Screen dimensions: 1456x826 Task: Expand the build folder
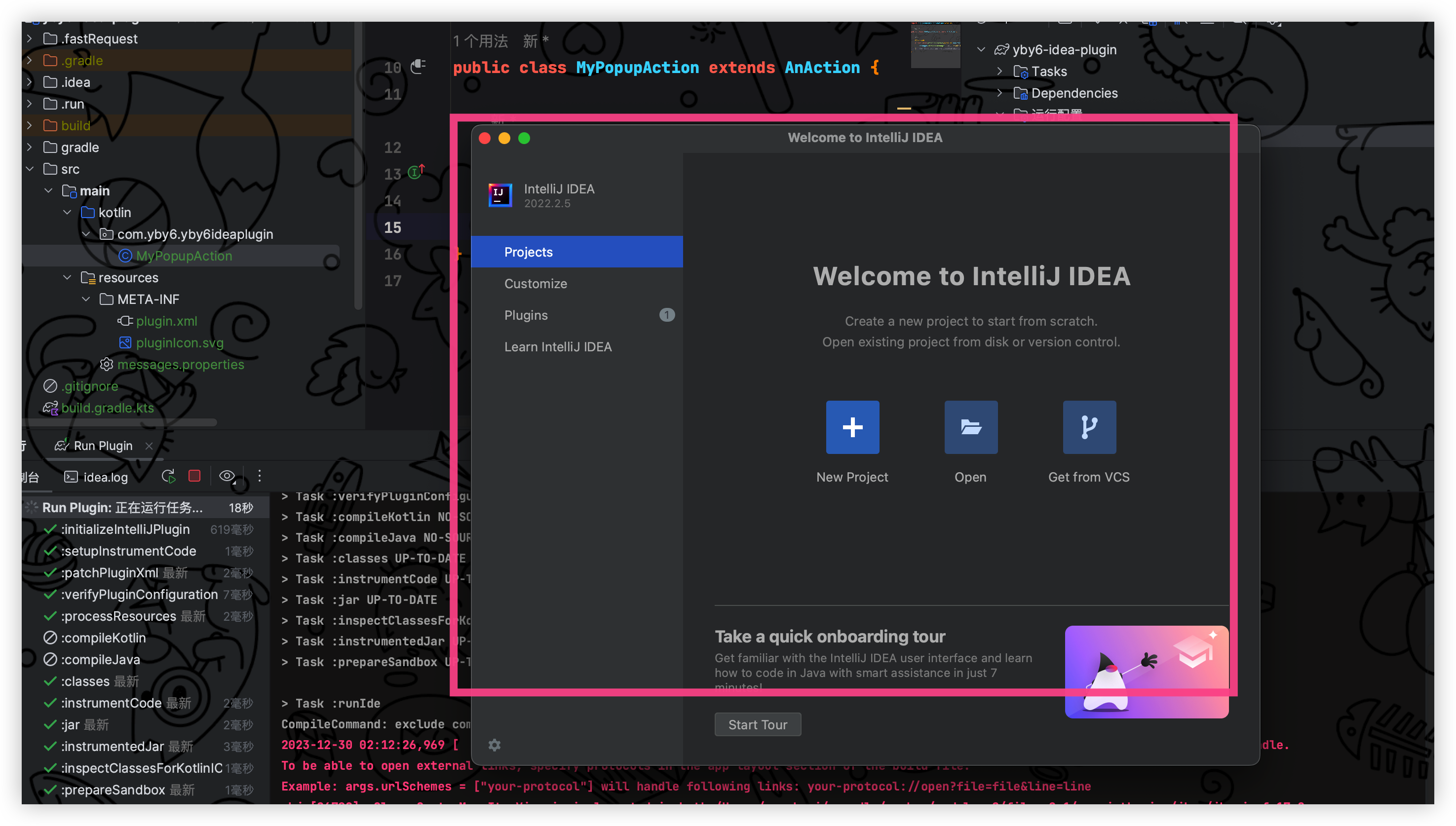pyautogui.click(x=30, y=125)
